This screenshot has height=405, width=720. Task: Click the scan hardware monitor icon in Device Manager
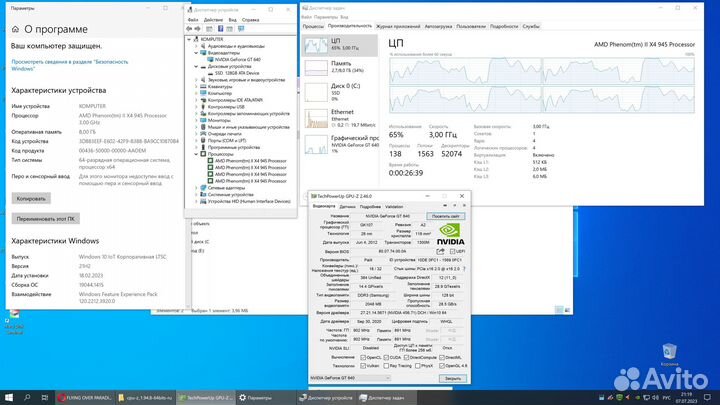(x=241, y=28)
